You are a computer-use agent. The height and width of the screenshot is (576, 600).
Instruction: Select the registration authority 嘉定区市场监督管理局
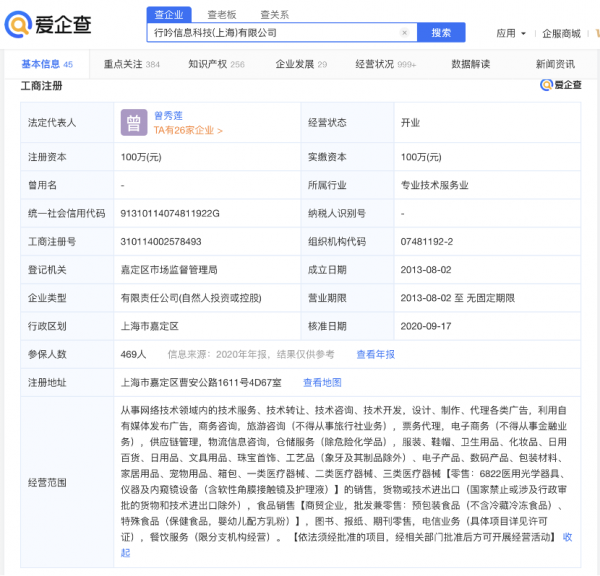[169, 270]
